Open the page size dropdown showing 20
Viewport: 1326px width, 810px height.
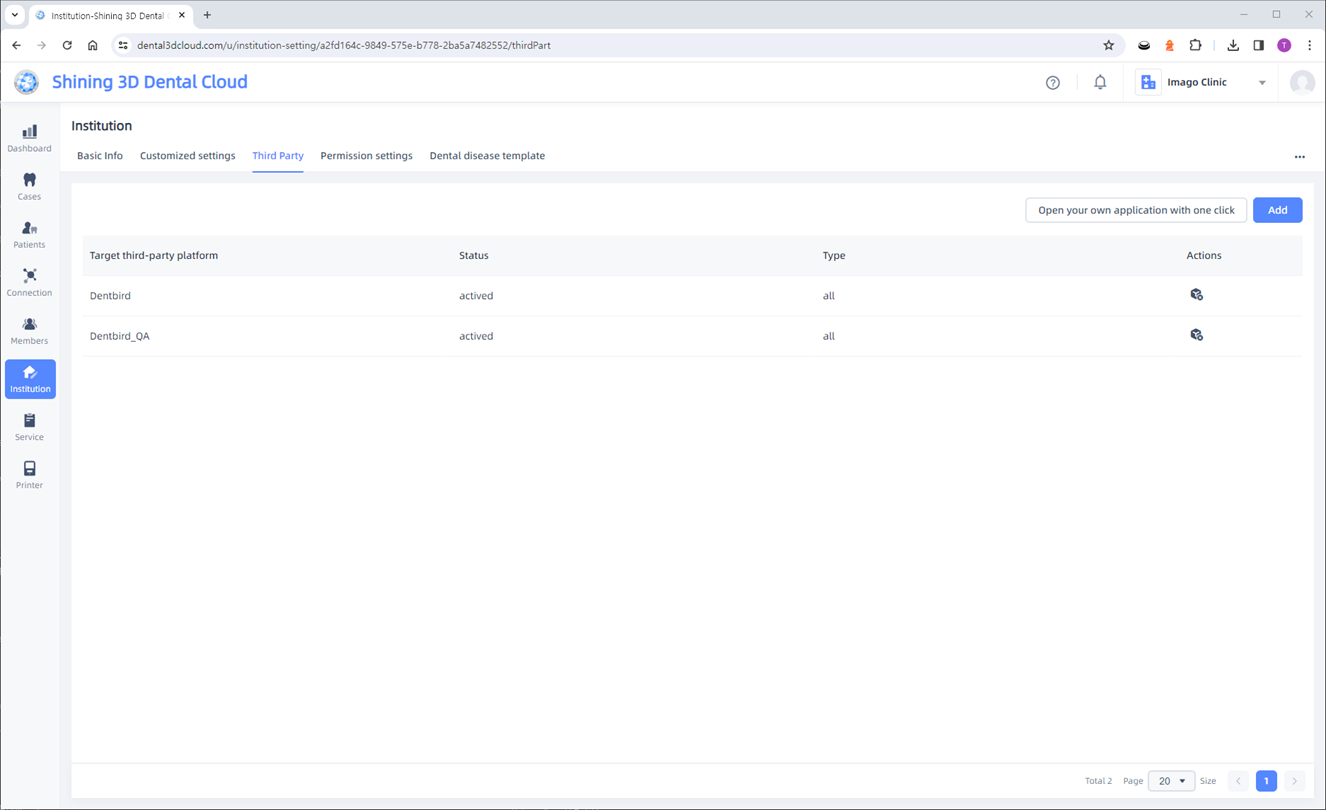point(1171,781)
